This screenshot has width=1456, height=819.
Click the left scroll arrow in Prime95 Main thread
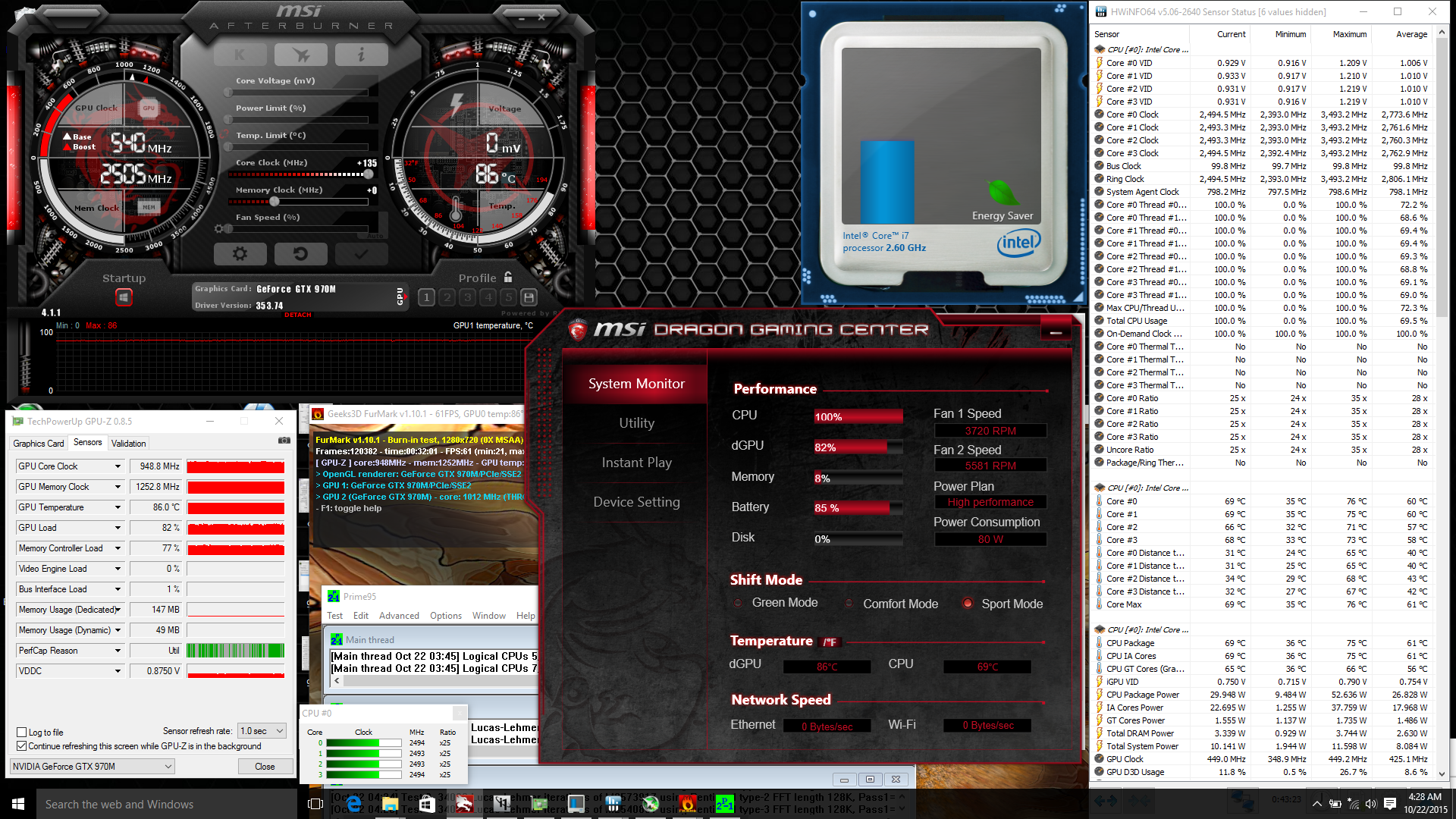337,680
